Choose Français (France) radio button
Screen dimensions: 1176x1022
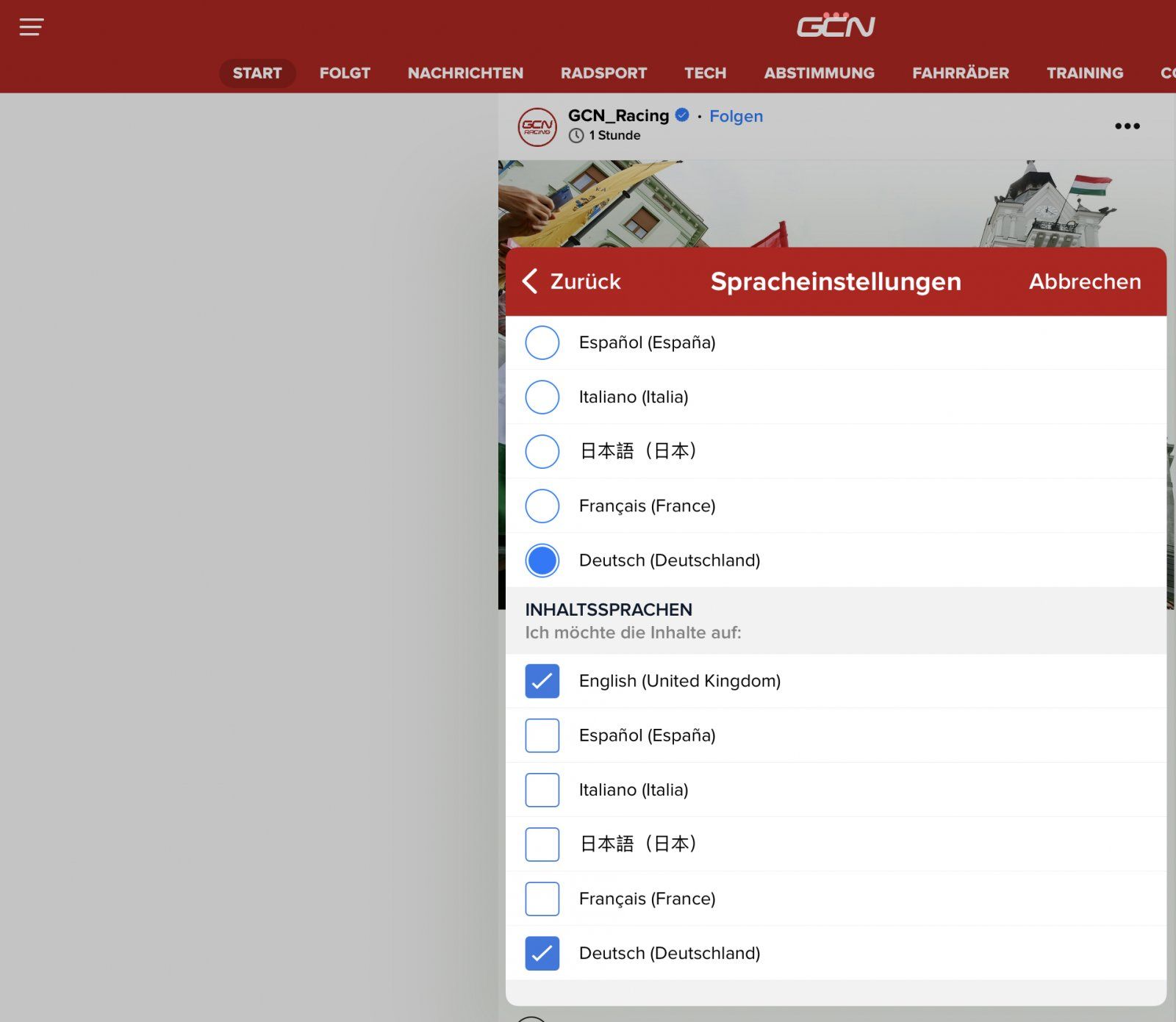542,505
